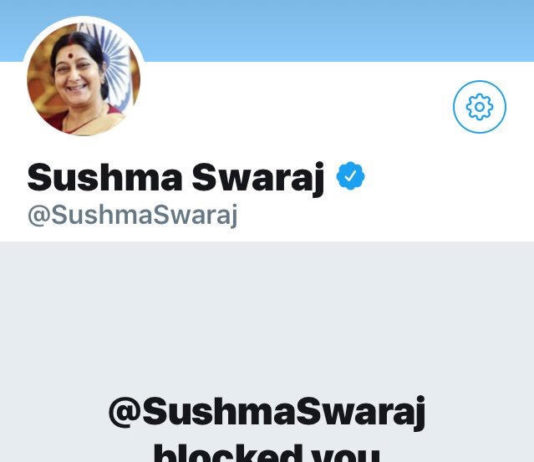Select the display name Sushma Swaraj
The height and width of the screenshot is (462, 534).
point(175,177)
